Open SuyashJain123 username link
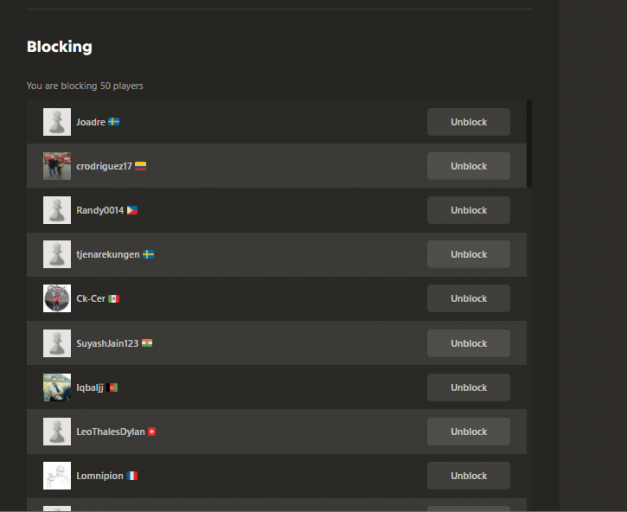The height and width of the screenshot is (512, 627). [x=107, y=344]
